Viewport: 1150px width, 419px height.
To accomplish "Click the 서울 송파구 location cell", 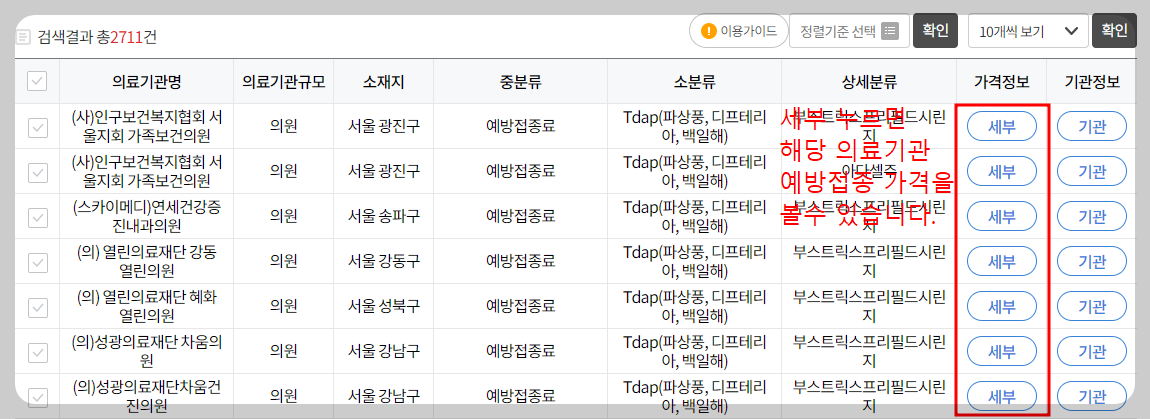I will click(384, 216).
